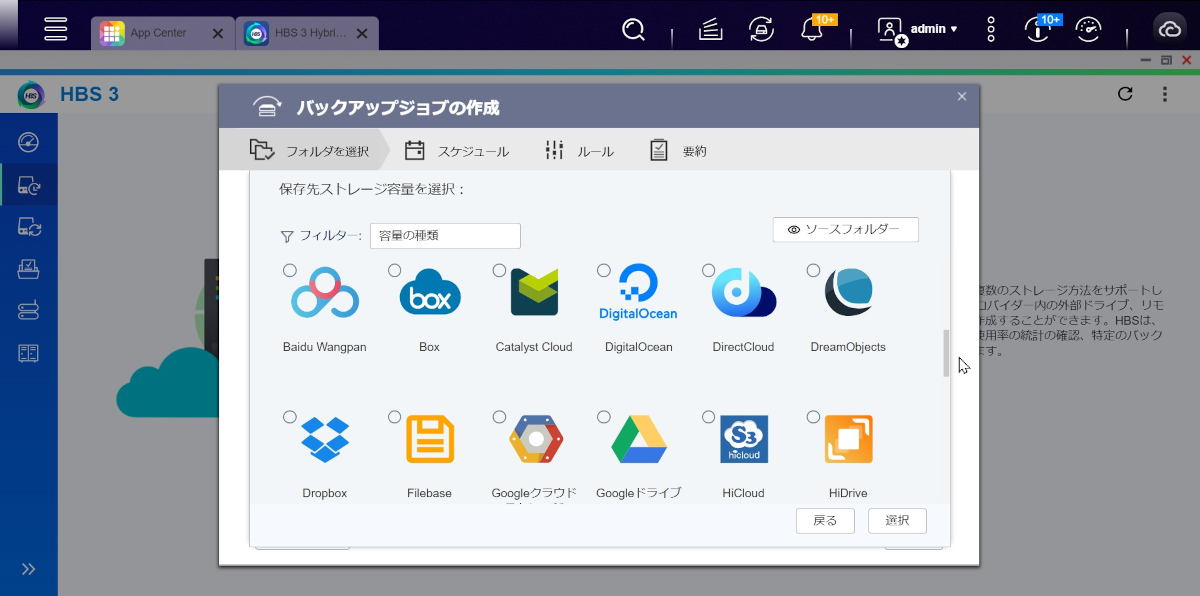Click the Filebase logo

point(430,439)
